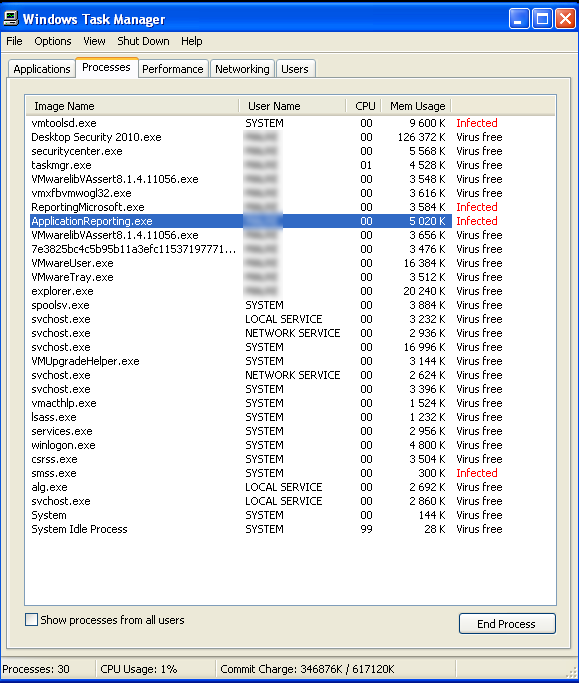579x683 pixels.
Task: Sort by Image Name column header
Action: pyautogui.click(x=132, y=106)
